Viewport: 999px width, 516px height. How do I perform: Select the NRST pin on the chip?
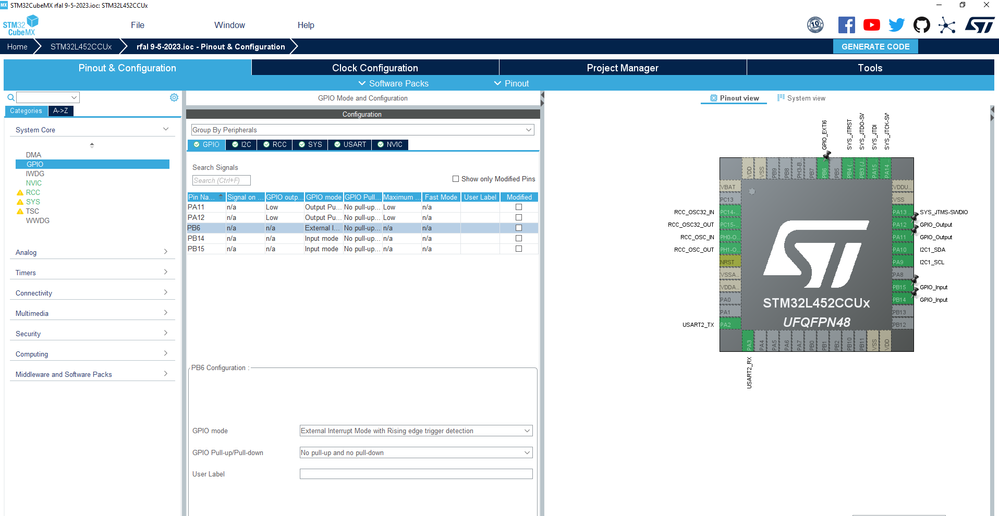point(729,262)
